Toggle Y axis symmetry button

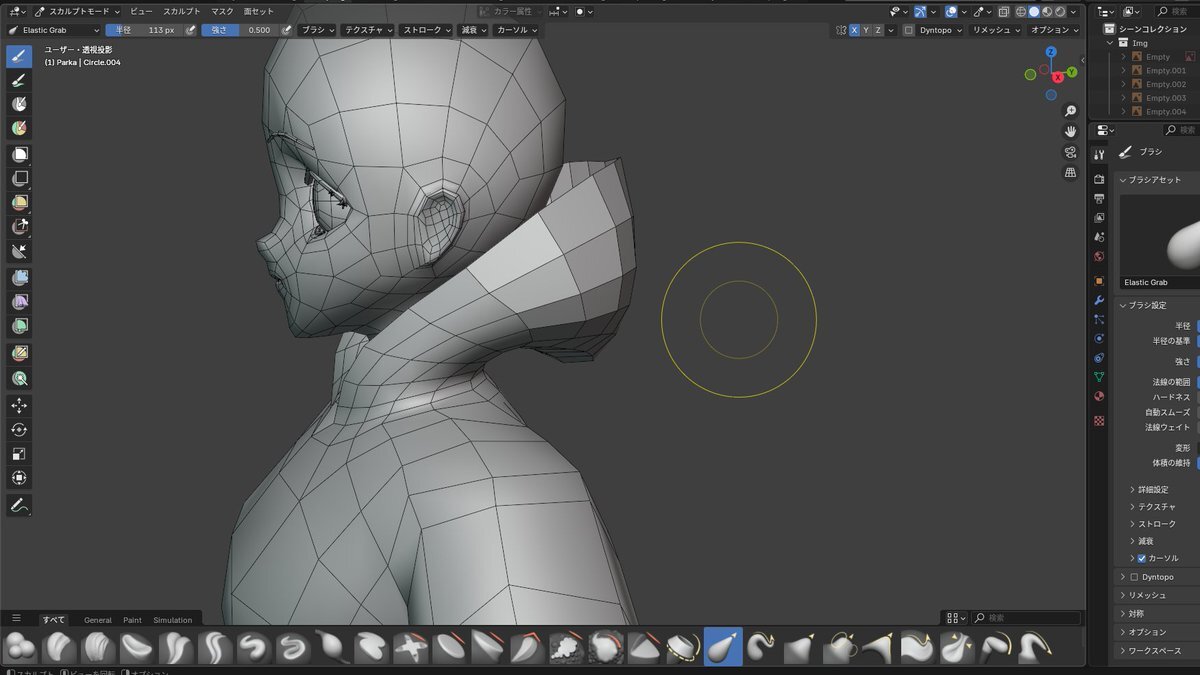click(x=866, y=30)
